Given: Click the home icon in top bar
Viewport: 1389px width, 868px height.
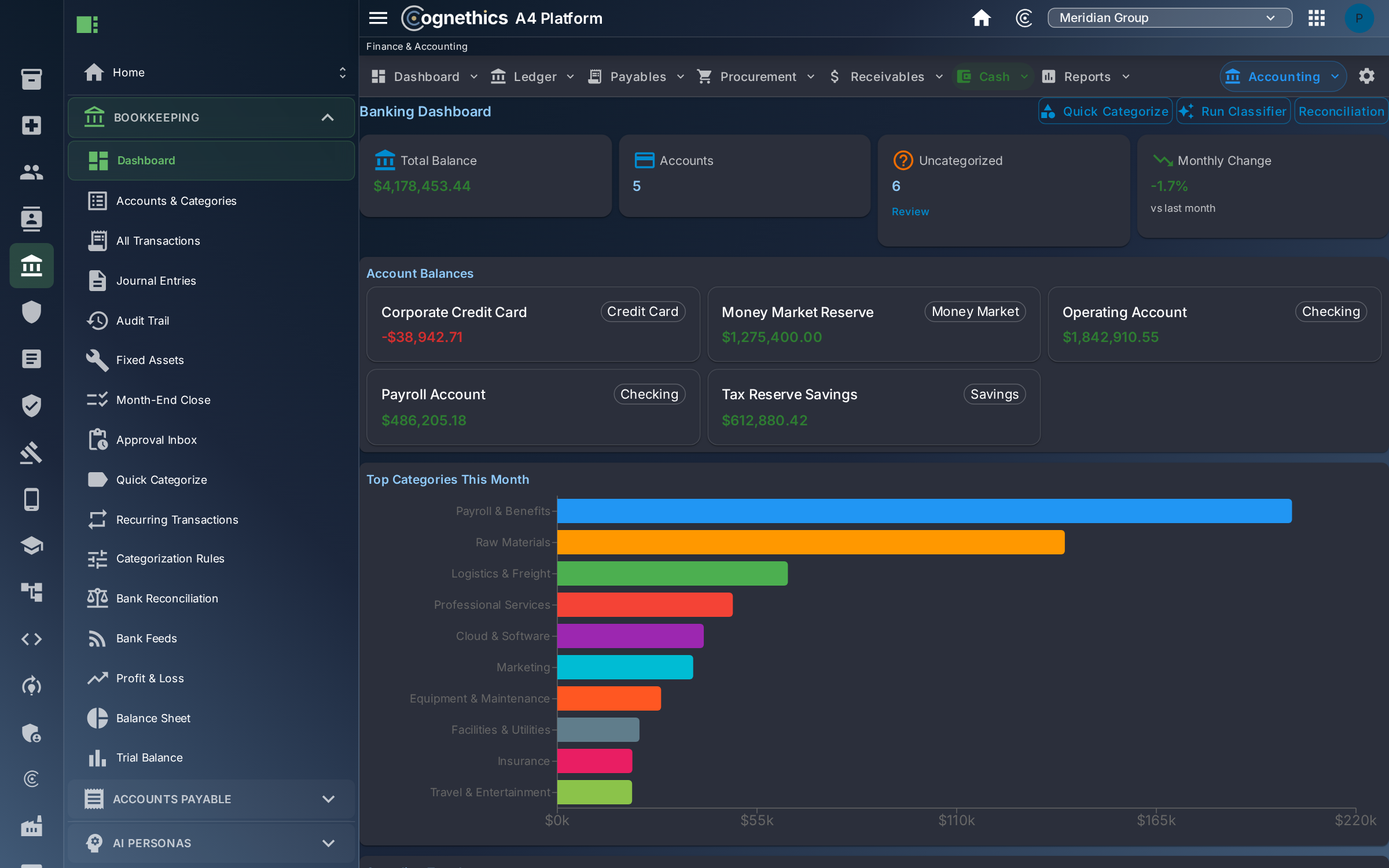Looking at the screenshot, I should click(981, 18).
